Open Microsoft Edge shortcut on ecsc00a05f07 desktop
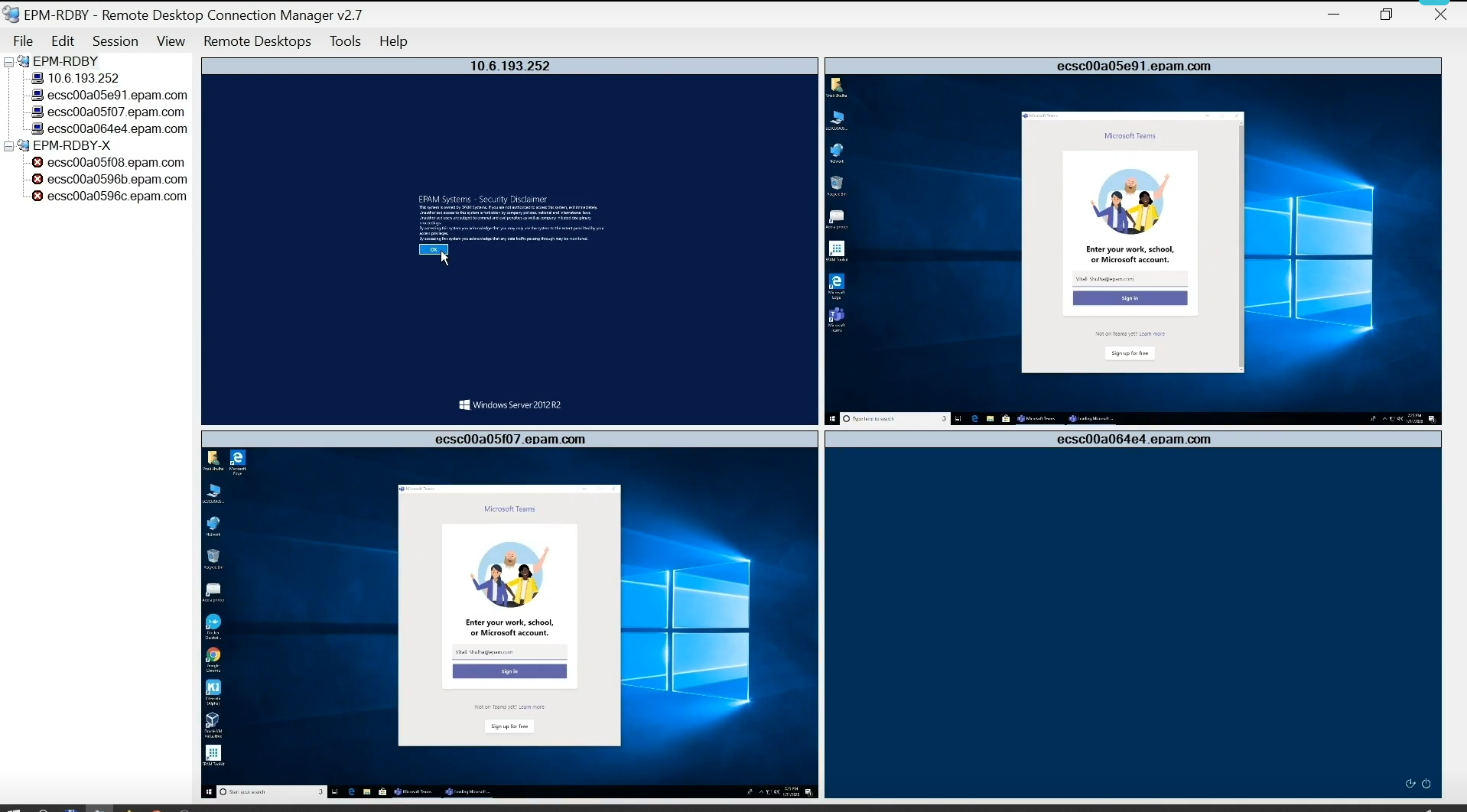 click(x=238, y=462)
